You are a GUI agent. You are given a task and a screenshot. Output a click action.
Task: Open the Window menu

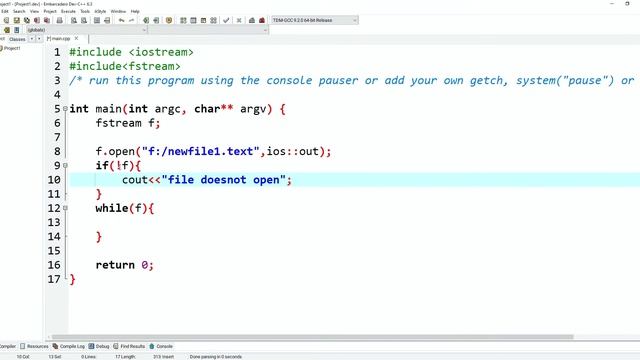pos(118,11)
